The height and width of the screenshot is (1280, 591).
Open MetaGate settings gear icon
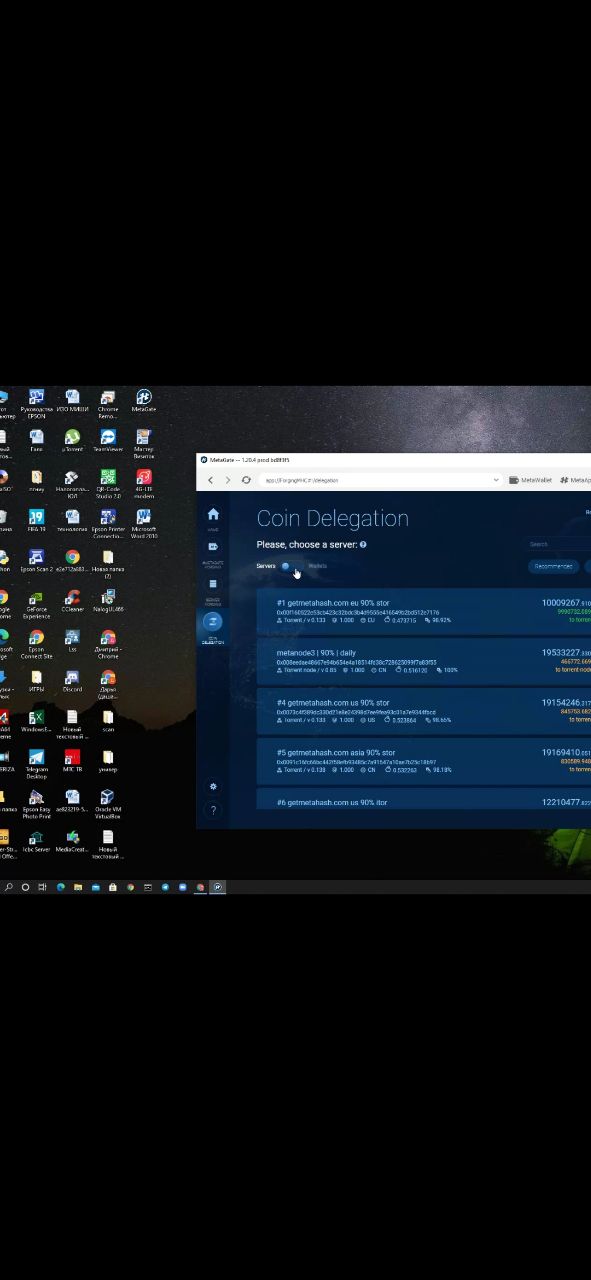pyautogui.click(x=213, y=787)
